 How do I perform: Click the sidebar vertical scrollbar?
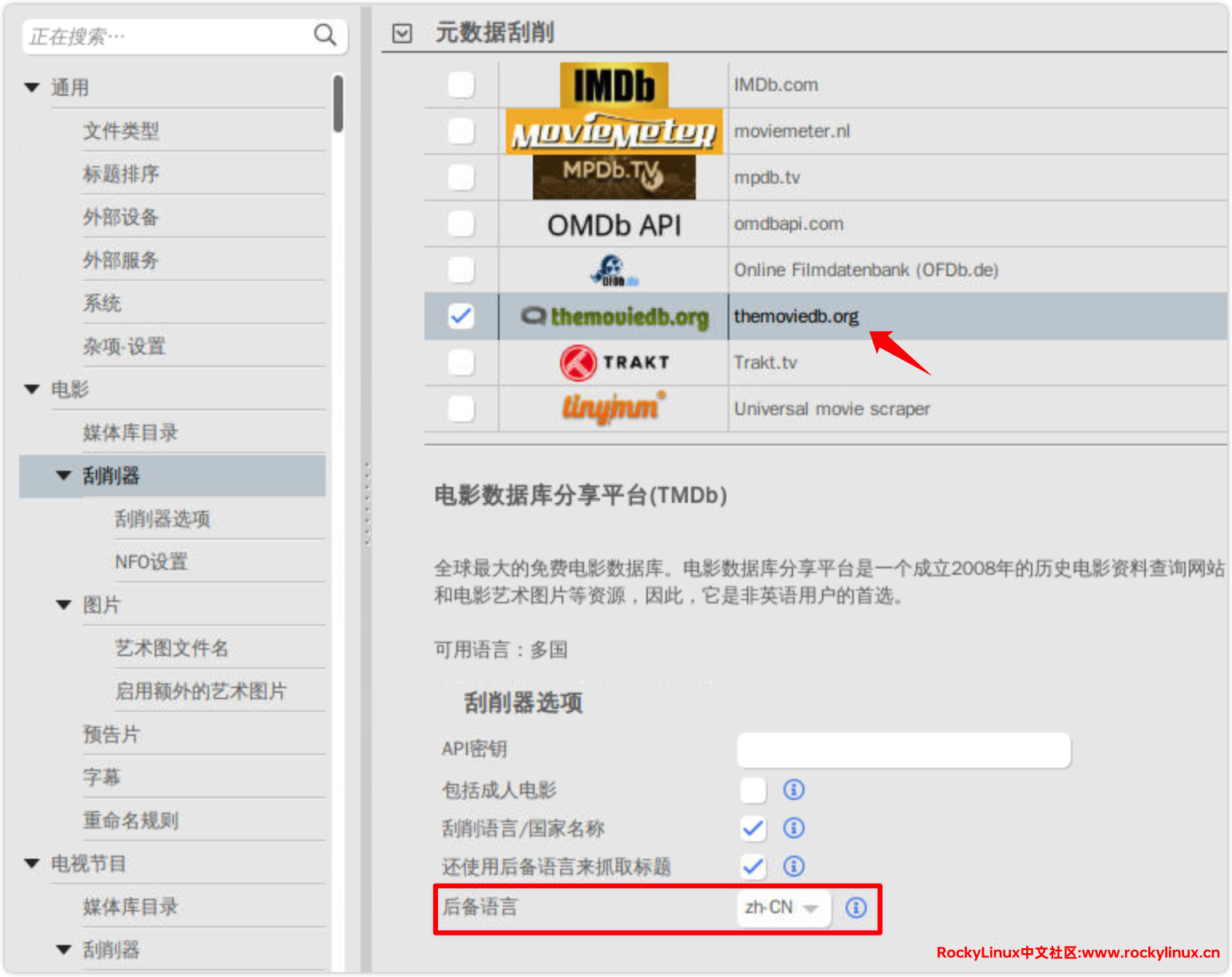pos(338,104)
